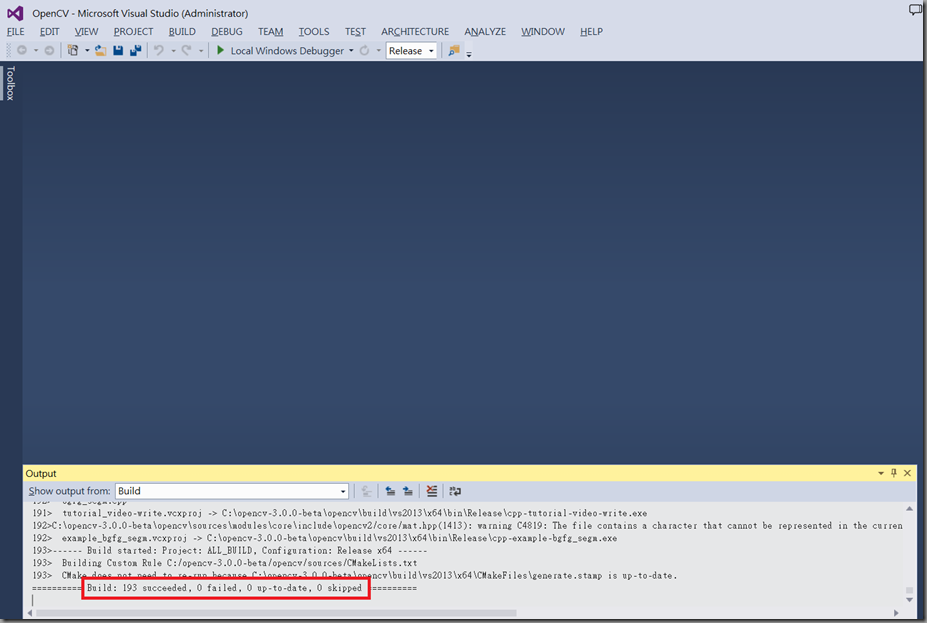Screen dimensions: 927x623
Task: Go to previous message in Output
Action: (390, 491)
